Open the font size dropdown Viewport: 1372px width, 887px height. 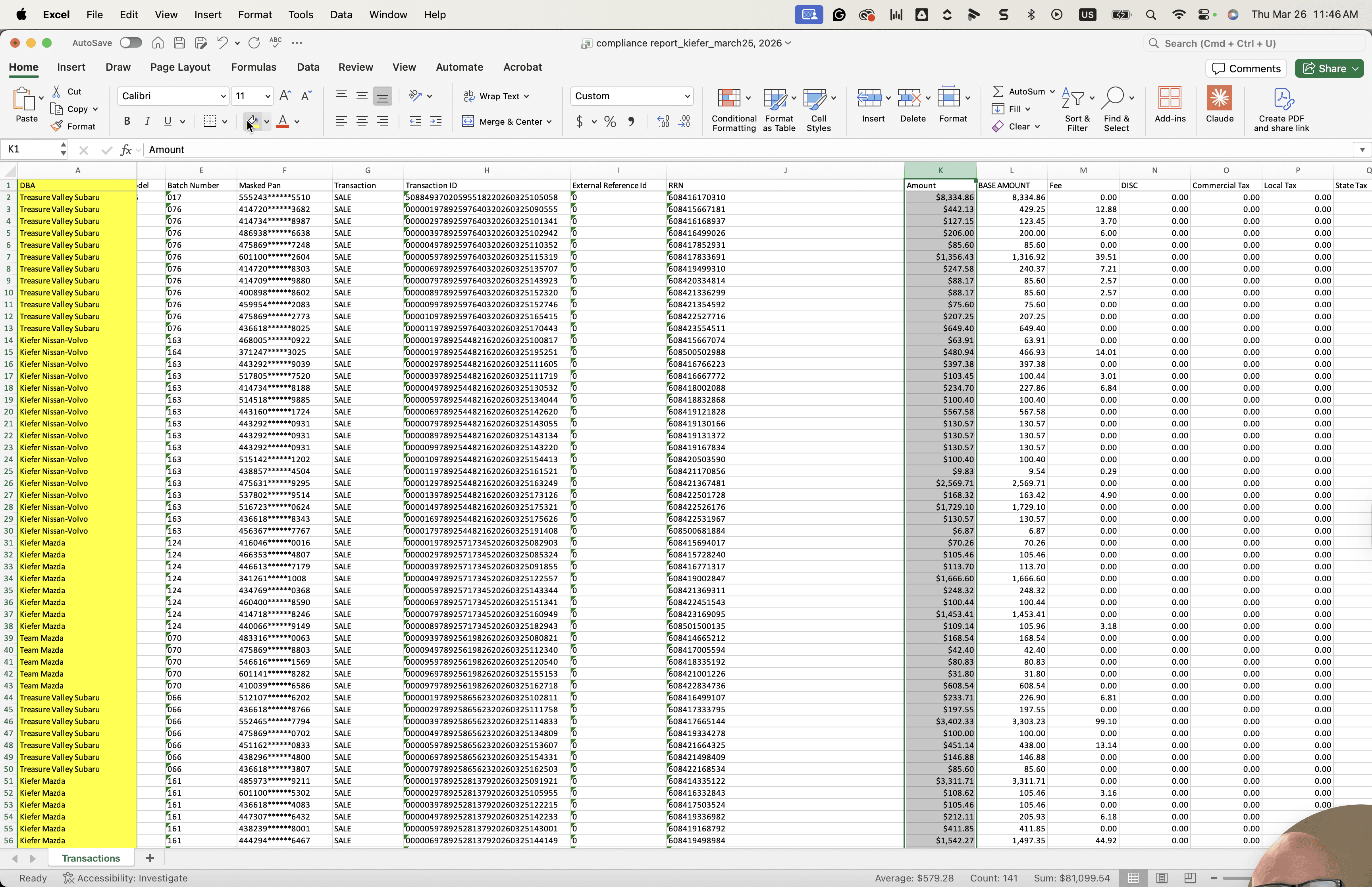pos(268,96)
